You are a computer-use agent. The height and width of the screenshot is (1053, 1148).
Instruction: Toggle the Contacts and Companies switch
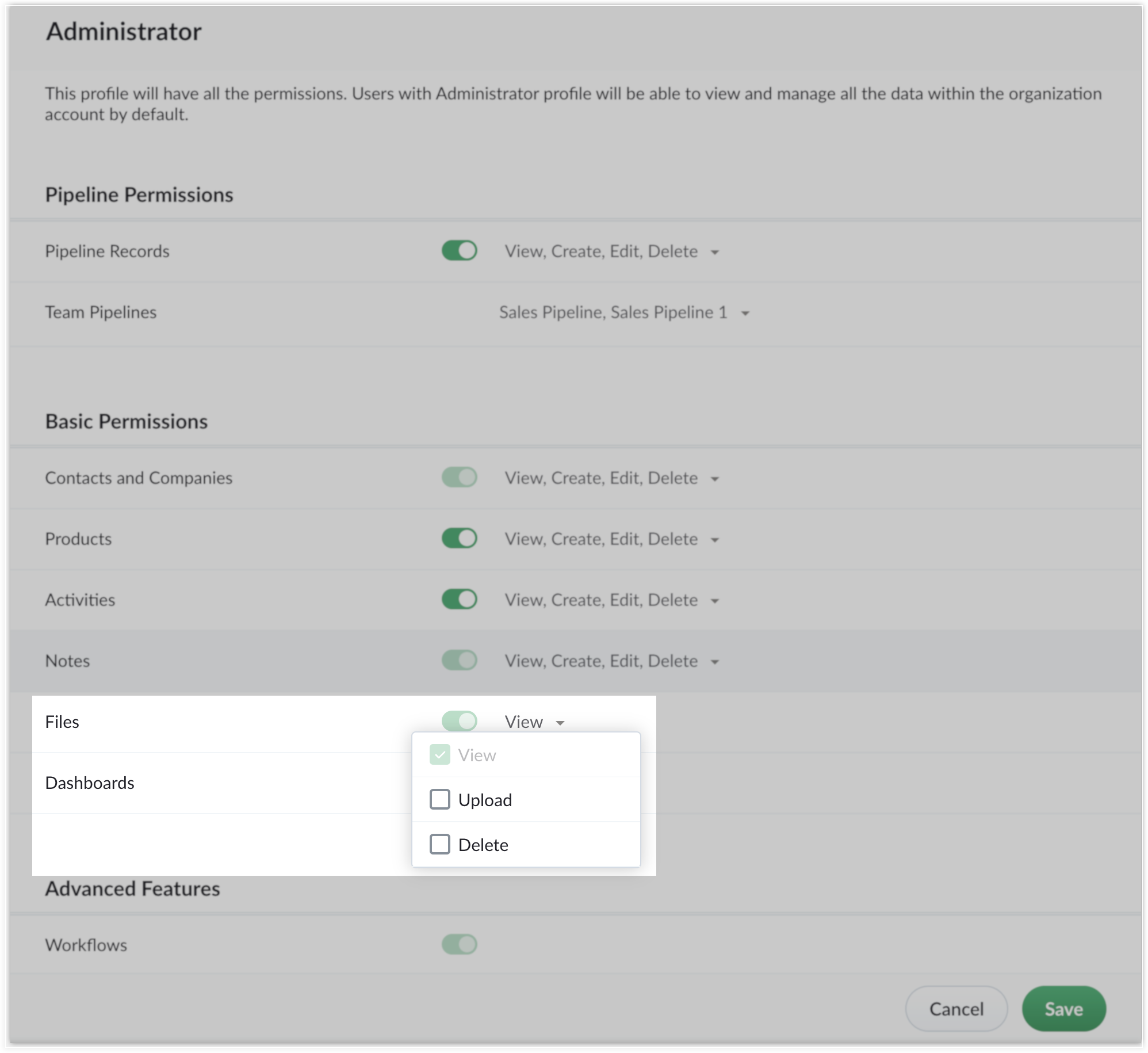coord(459,478)
